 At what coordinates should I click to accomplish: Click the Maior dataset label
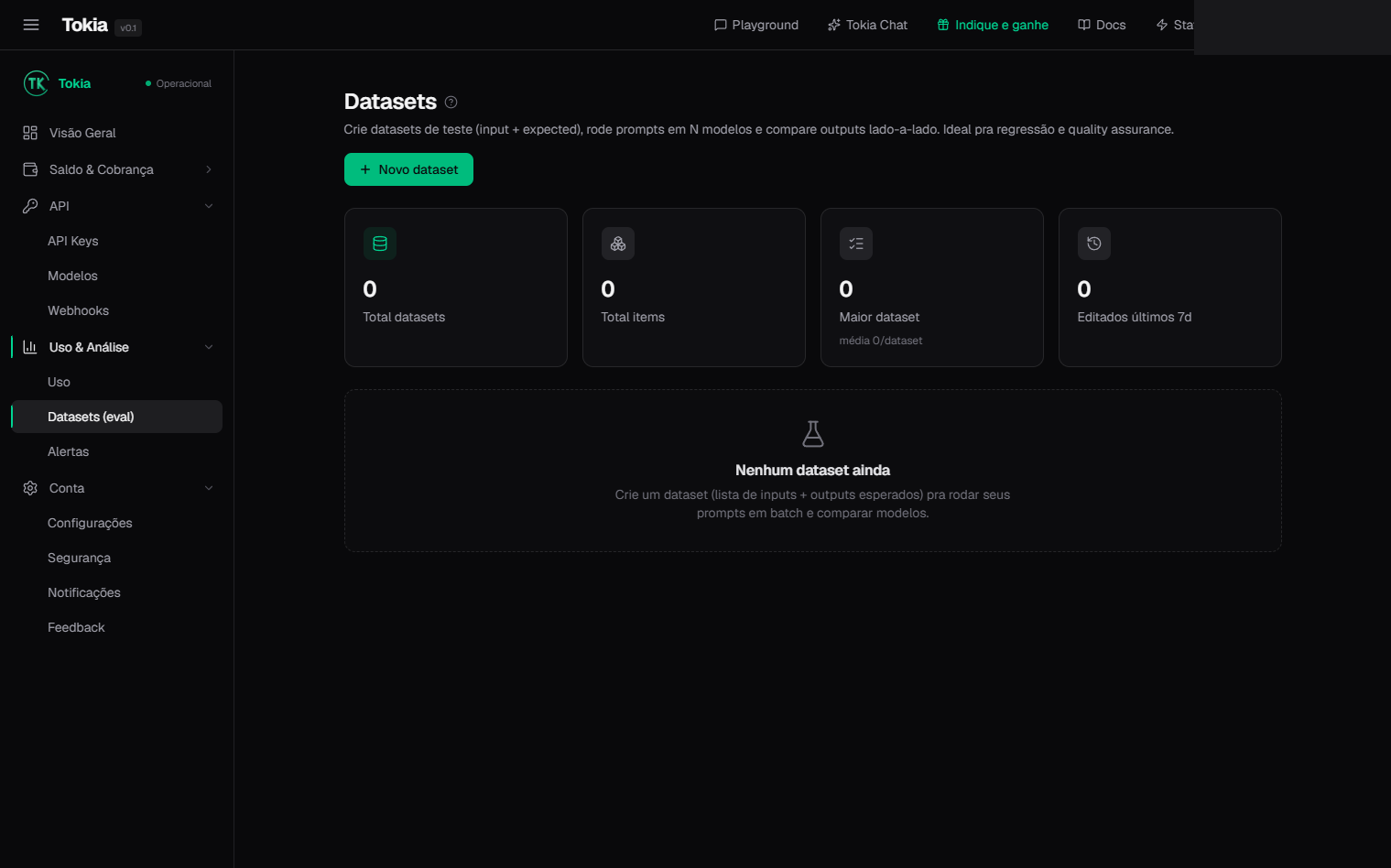(x=879, y=317)
